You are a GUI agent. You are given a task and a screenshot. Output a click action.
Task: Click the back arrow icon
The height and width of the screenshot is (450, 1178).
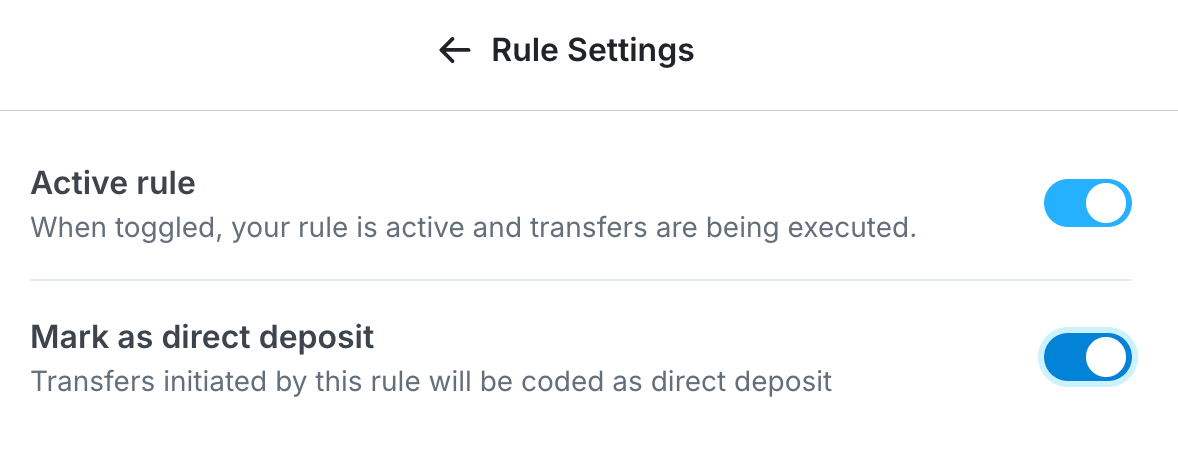tap(455, 50)
